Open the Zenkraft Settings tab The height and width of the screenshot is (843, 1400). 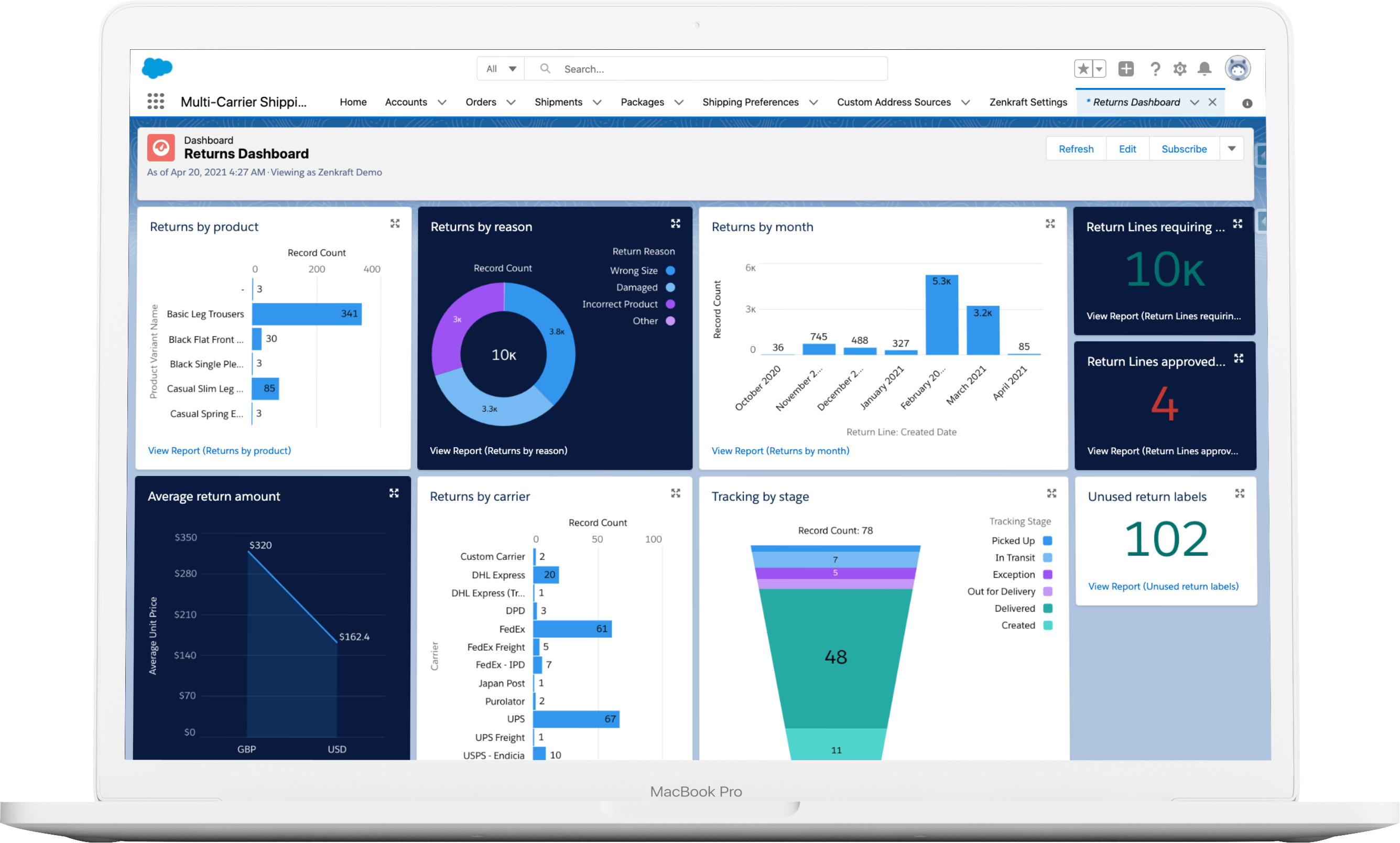coord(1028,102)
